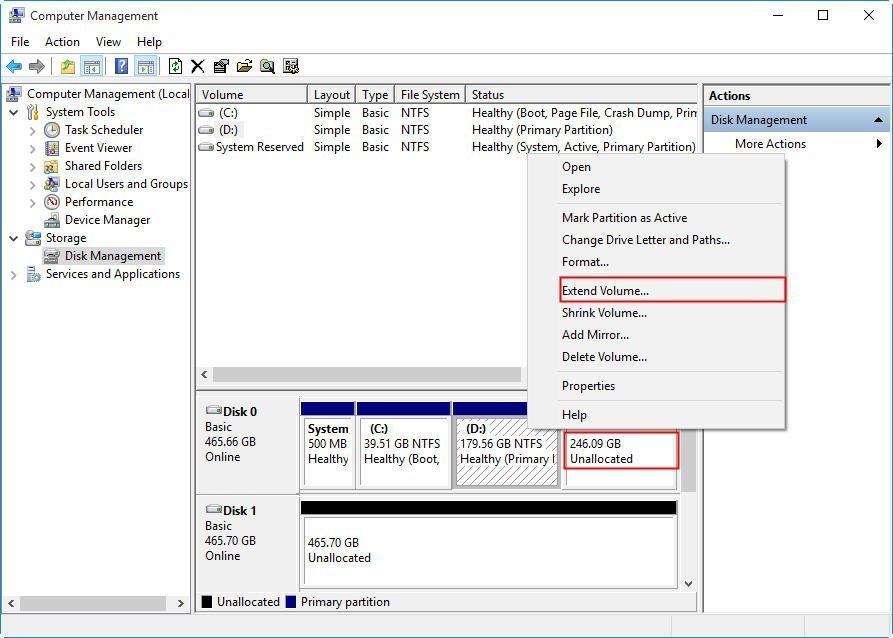
Task: Choose Extend Volume... from context menu
Action: point(673,291)
